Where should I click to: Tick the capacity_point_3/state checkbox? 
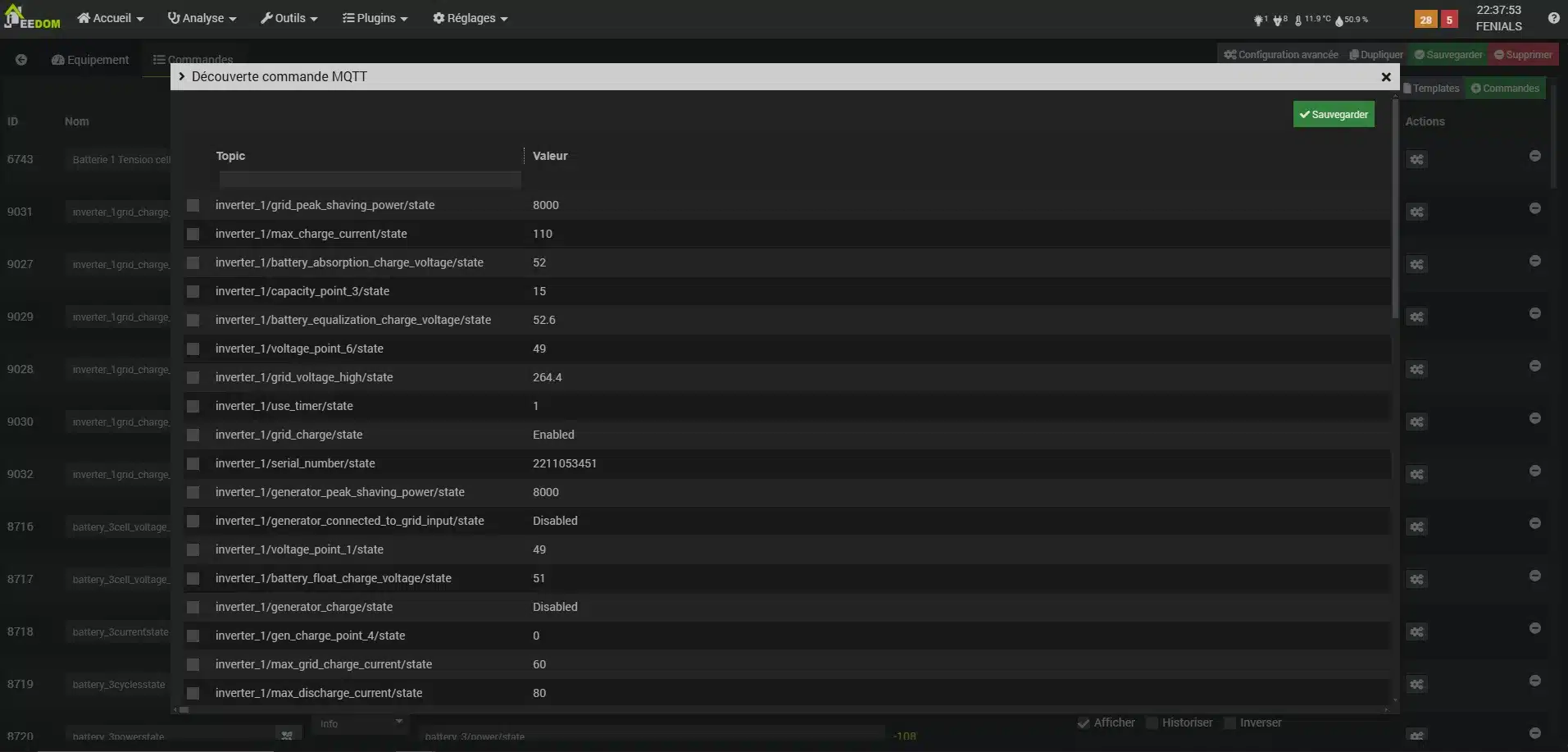coord(193,291)
